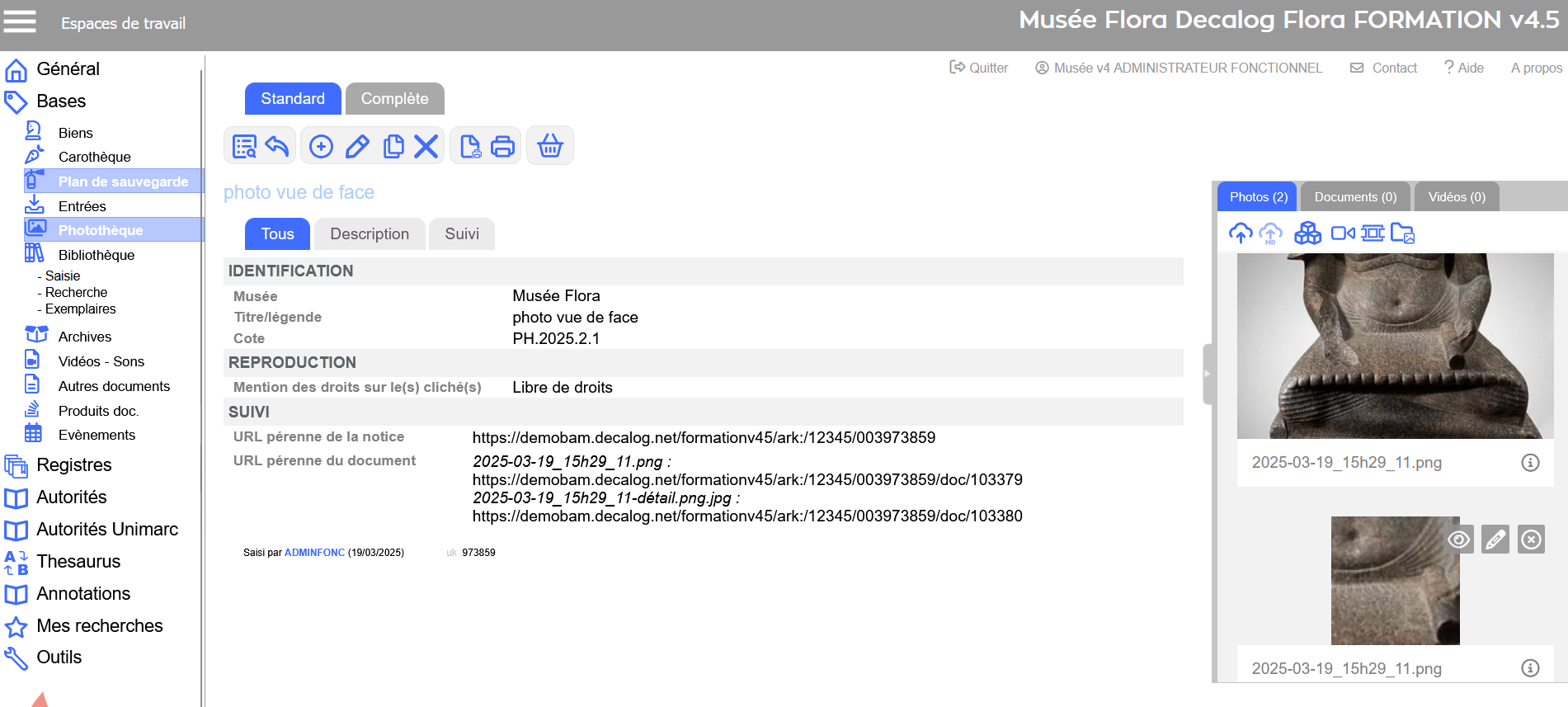Open the hamburger main menu
This screenshot has height=707, width=1568.
point(20,22)
